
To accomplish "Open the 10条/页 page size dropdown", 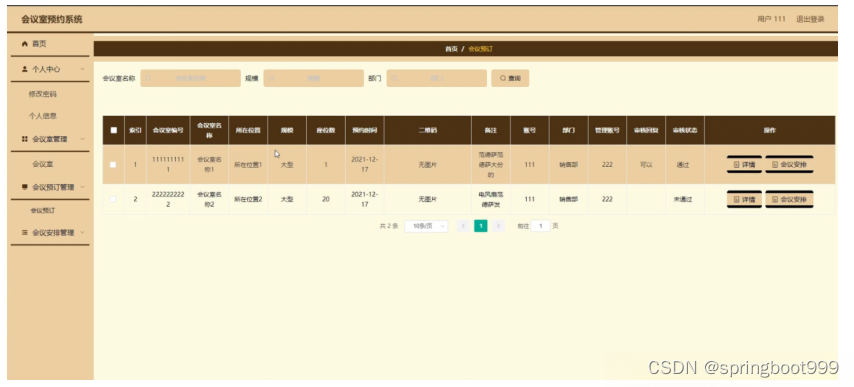I will click(x=426, y=226).
